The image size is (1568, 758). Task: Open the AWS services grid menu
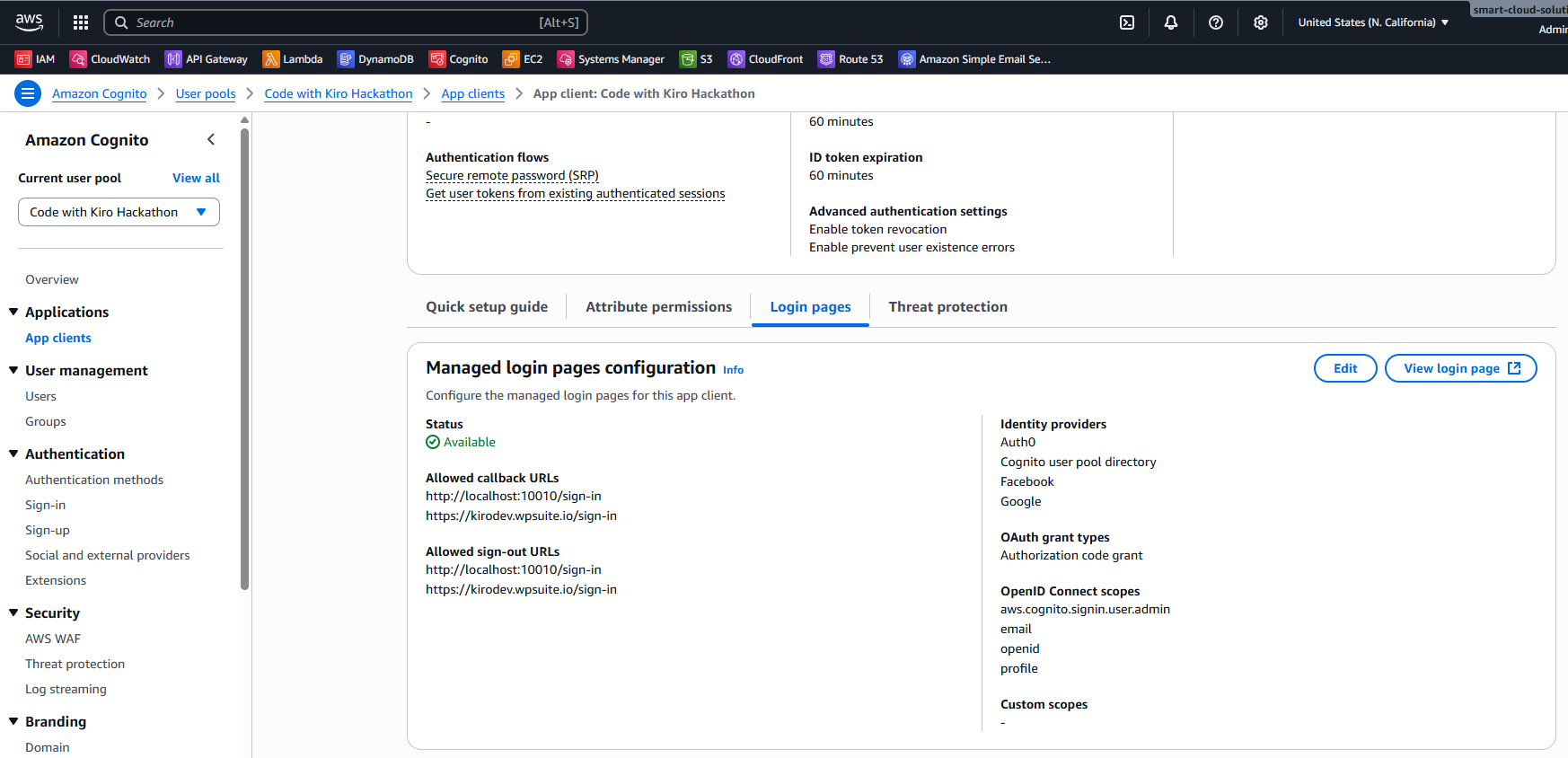click(81, 22)
